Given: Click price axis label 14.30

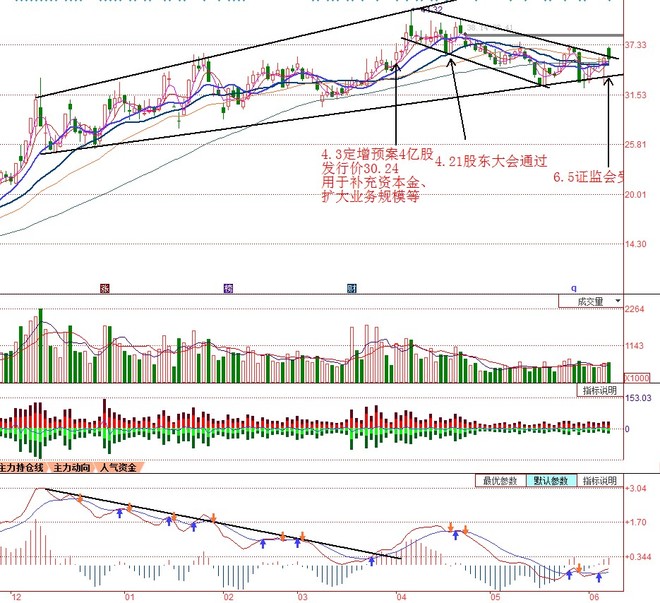Looking at the screenshot, I should tap(636, 244).
